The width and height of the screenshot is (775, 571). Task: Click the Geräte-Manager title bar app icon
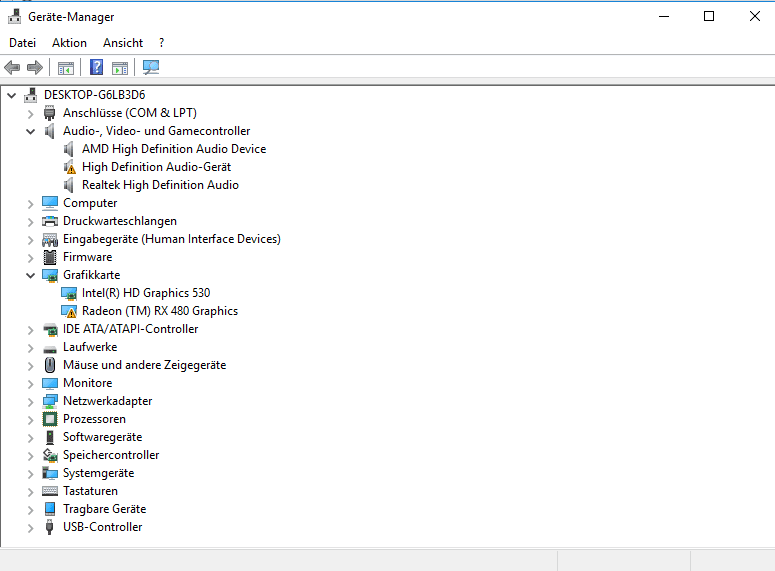[14, 16]
